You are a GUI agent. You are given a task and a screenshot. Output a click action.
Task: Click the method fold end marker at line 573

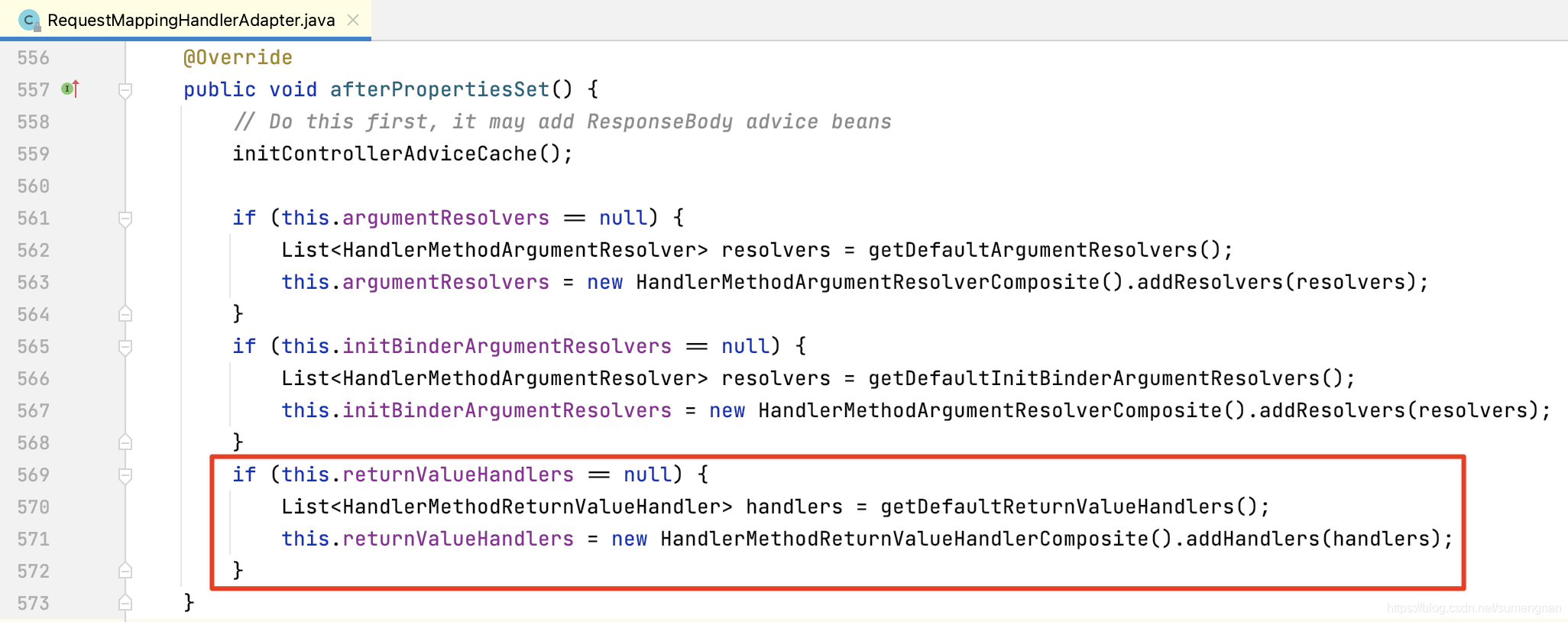126,603
